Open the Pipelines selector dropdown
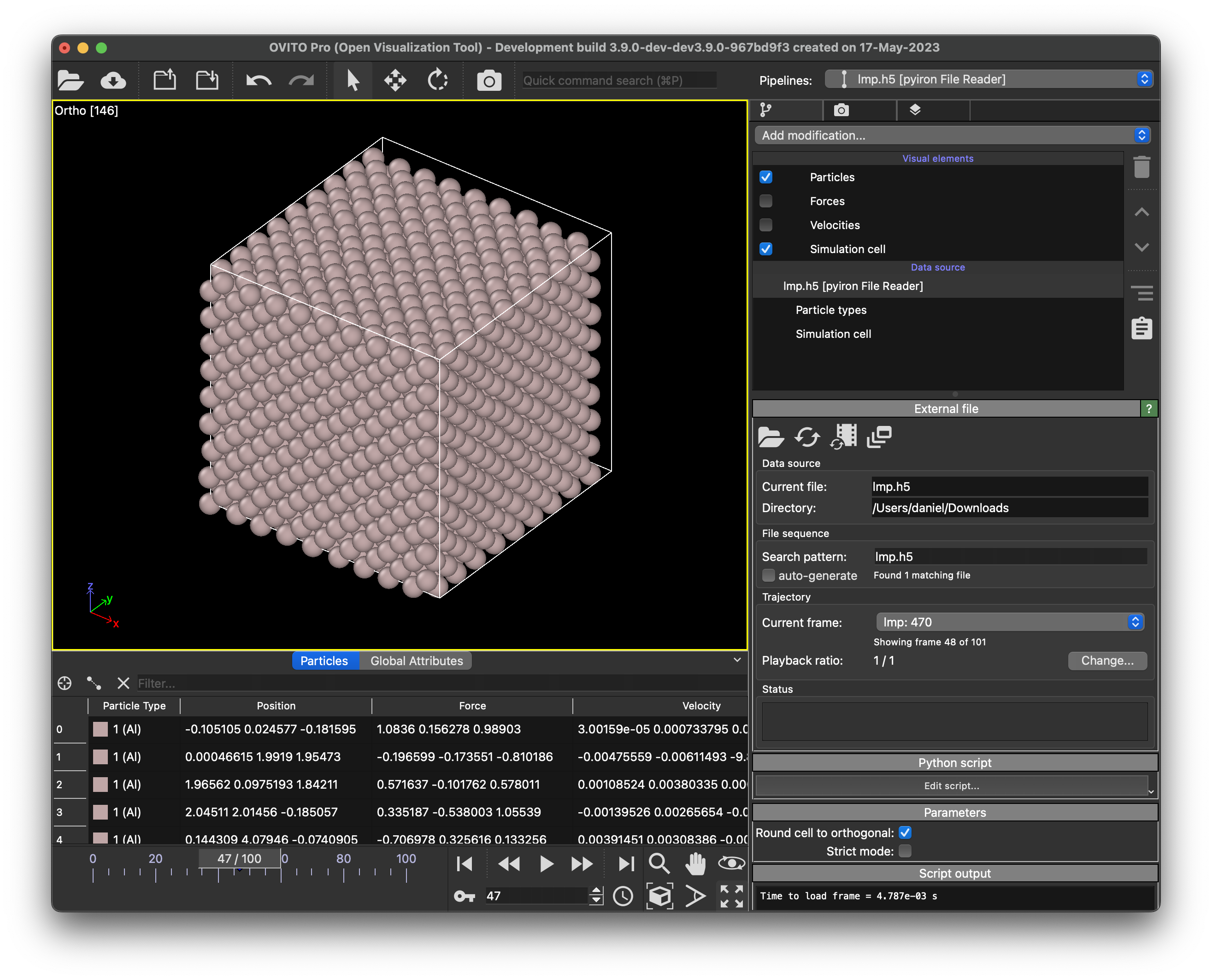Image resolution: width=1212 pixels, height=980 pixels. 988,79
